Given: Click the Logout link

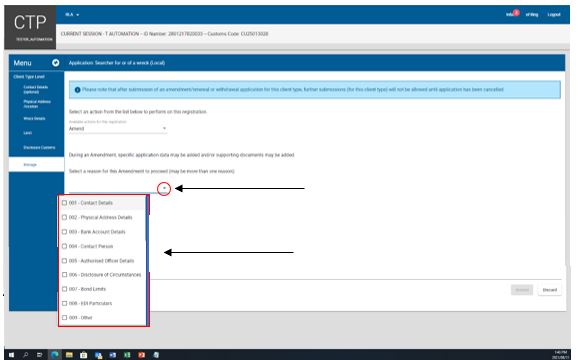Looking at the screenshot, I should pyautogui.click(x=554, y=15).
